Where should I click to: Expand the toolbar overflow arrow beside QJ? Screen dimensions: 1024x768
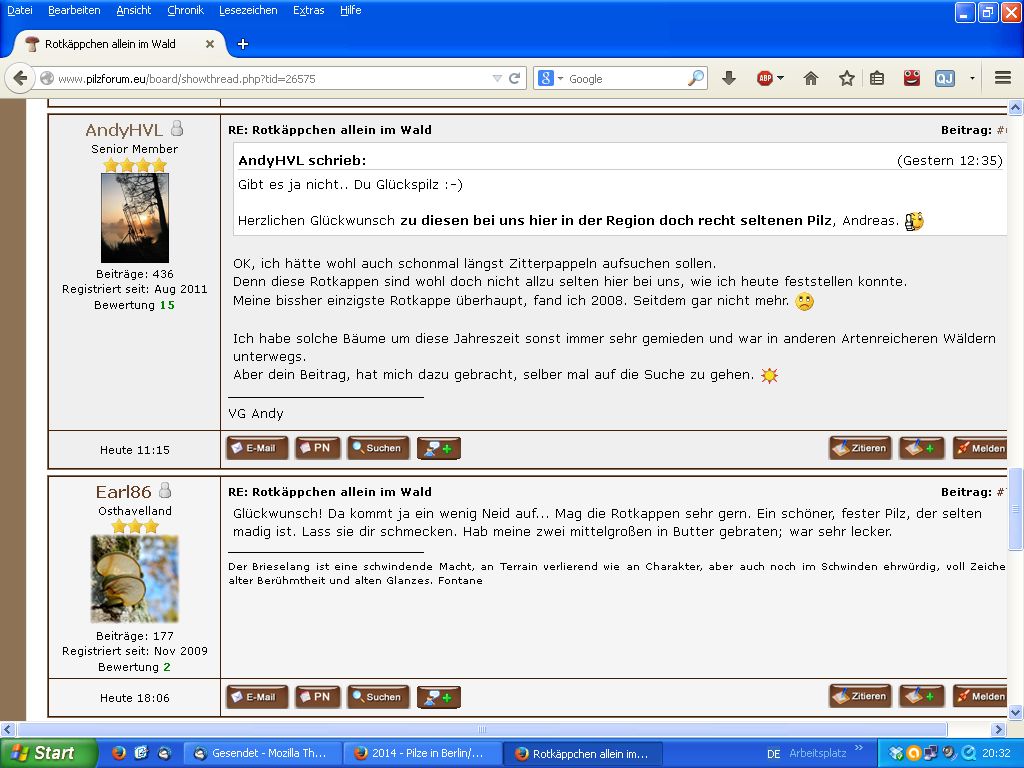(972, 78)
